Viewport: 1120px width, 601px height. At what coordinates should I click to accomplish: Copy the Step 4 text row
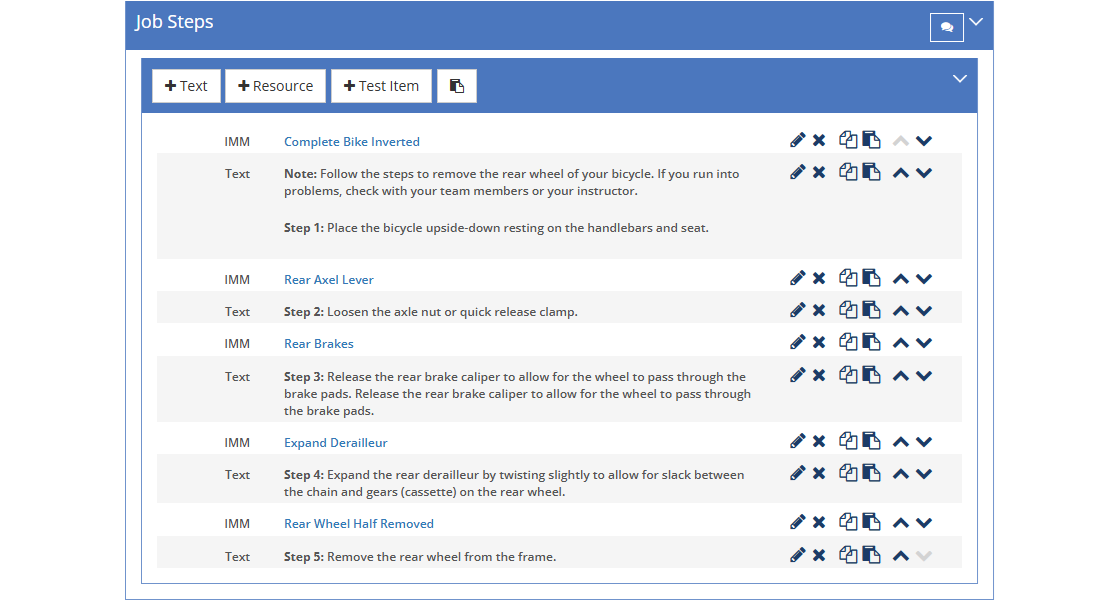tap(848, 473)
